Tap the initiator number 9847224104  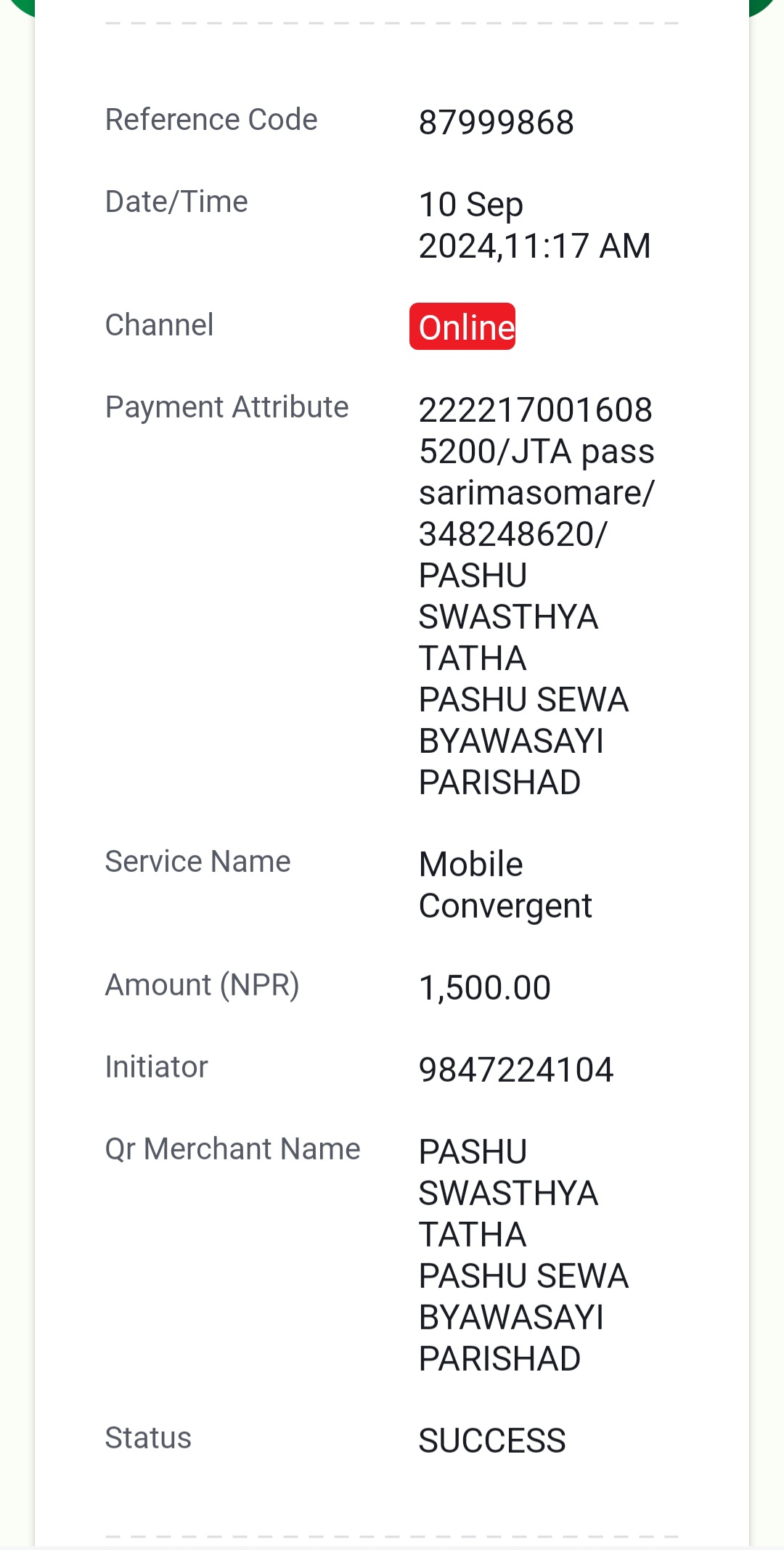516,1070
